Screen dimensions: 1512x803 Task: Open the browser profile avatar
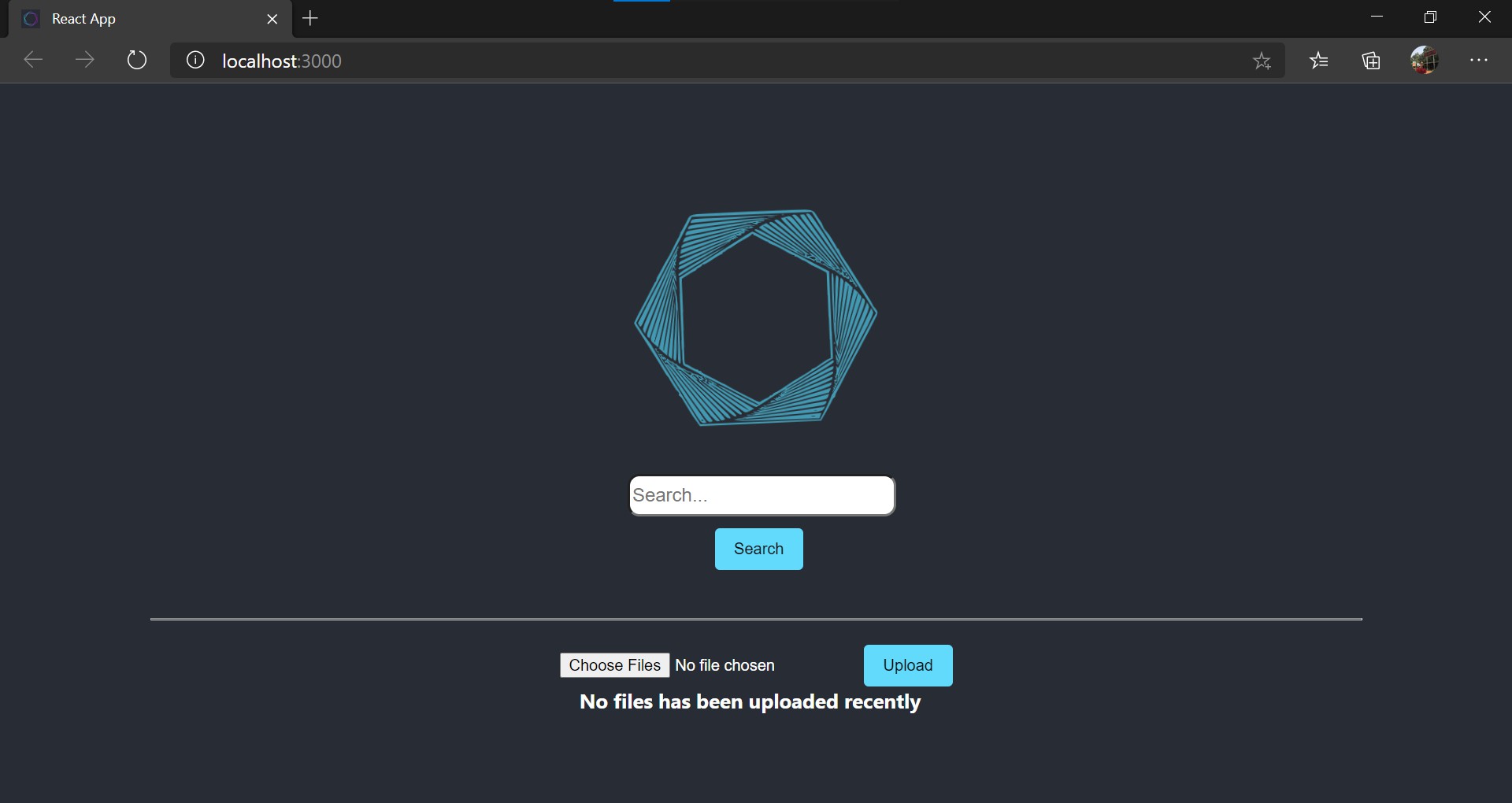pos(1425,61)
